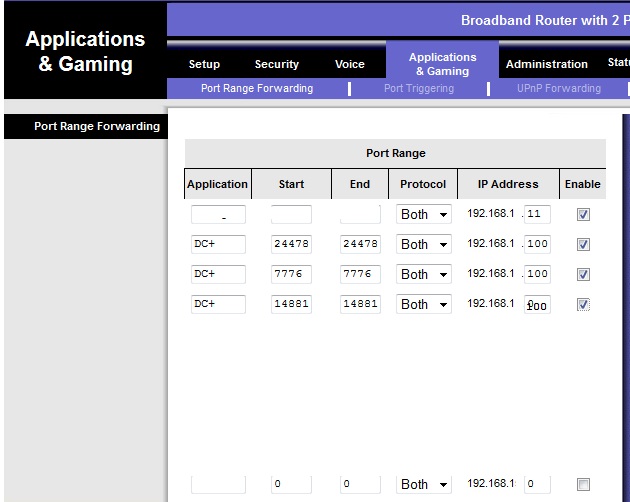Click the End port field containing 7776
The height and width of the screenshot is (502, 630).
[360, 274]
